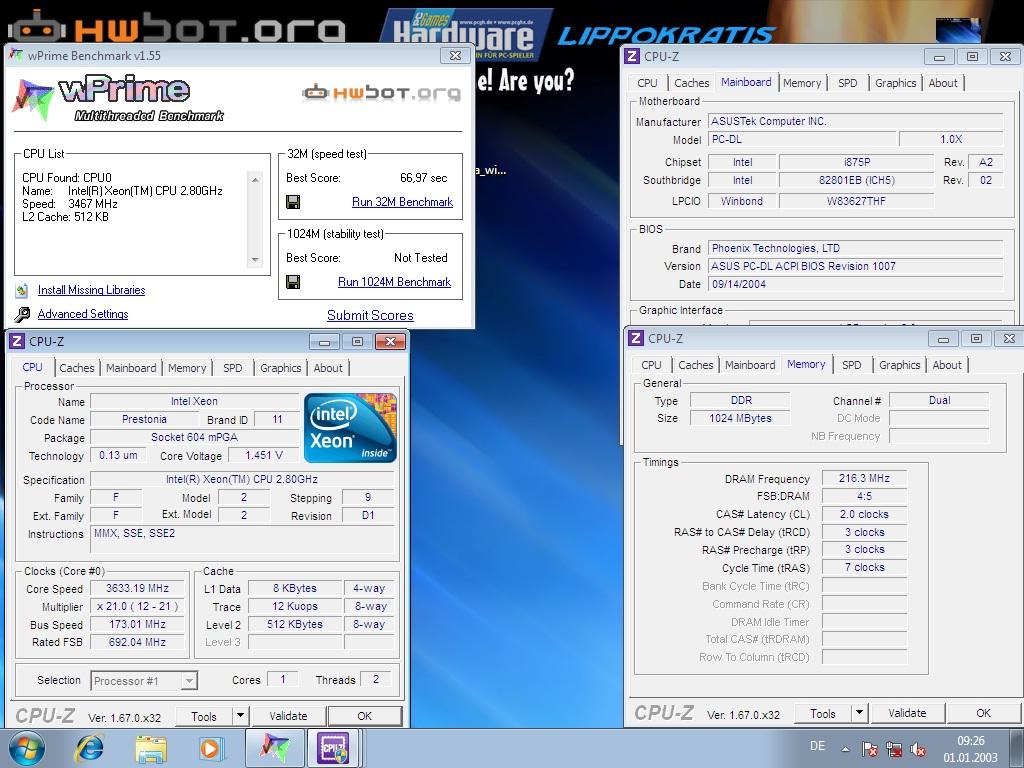Click Submit Scores link

point(370,315)
